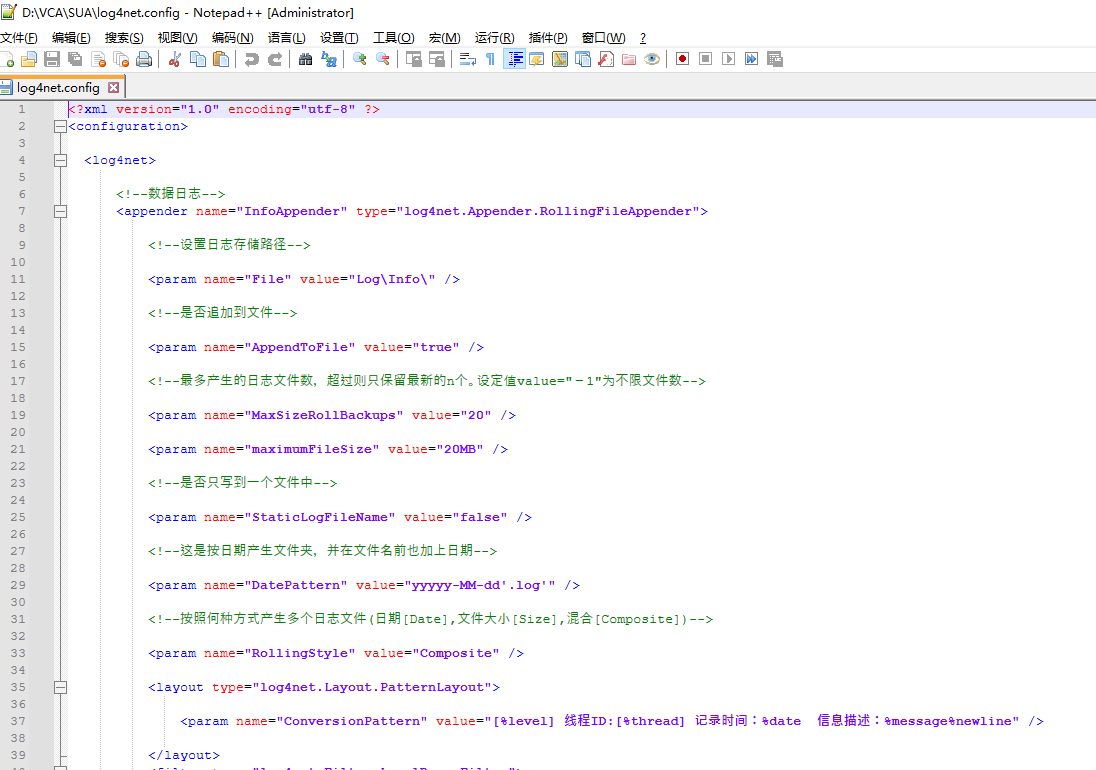The width and height of the screenshot is (1096, 770).
Task: Open the 视图(V) menu
Action: pyautogui.click(x=178, y=38)
